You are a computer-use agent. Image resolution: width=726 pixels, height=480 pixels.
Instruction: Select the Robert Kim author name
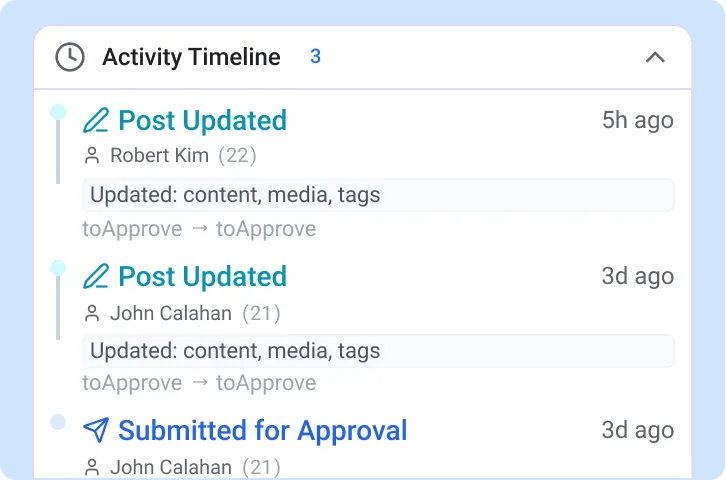coord(159,155)
